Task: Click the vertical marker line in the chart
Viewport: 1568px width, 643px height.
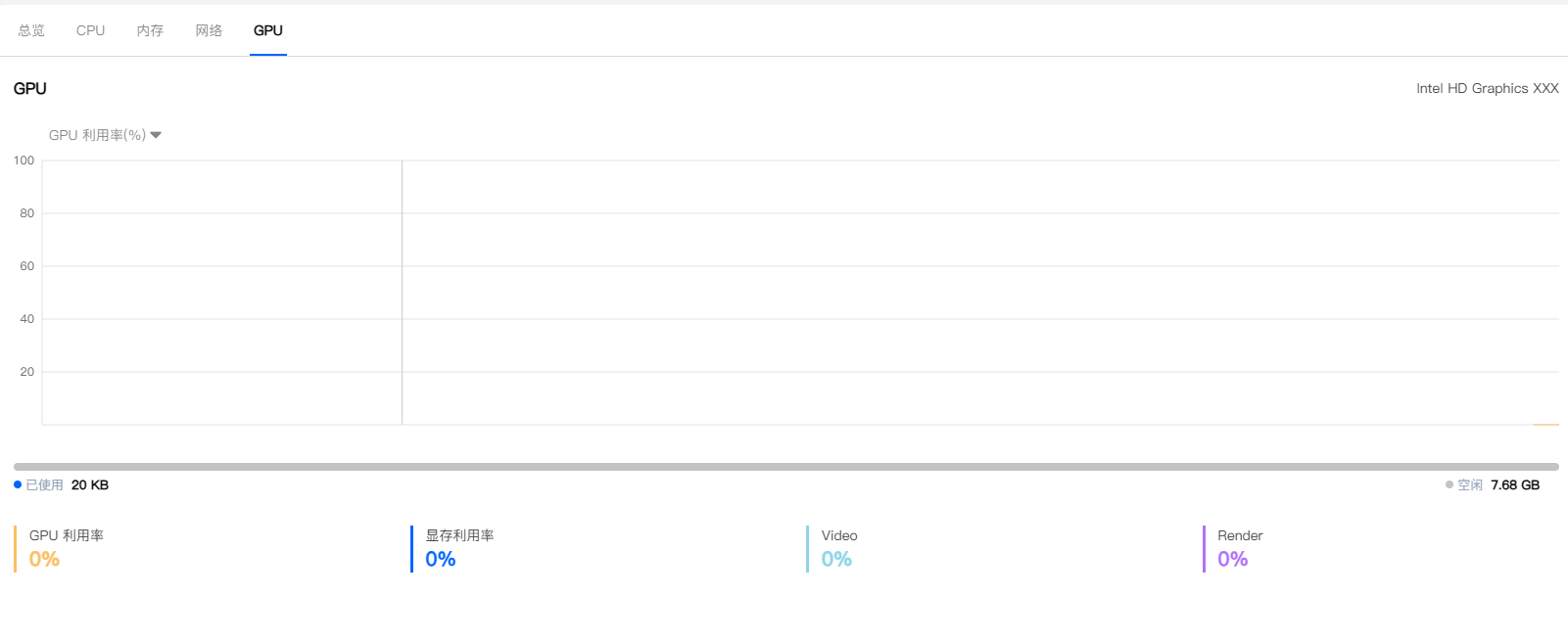Action: [402, 292]
